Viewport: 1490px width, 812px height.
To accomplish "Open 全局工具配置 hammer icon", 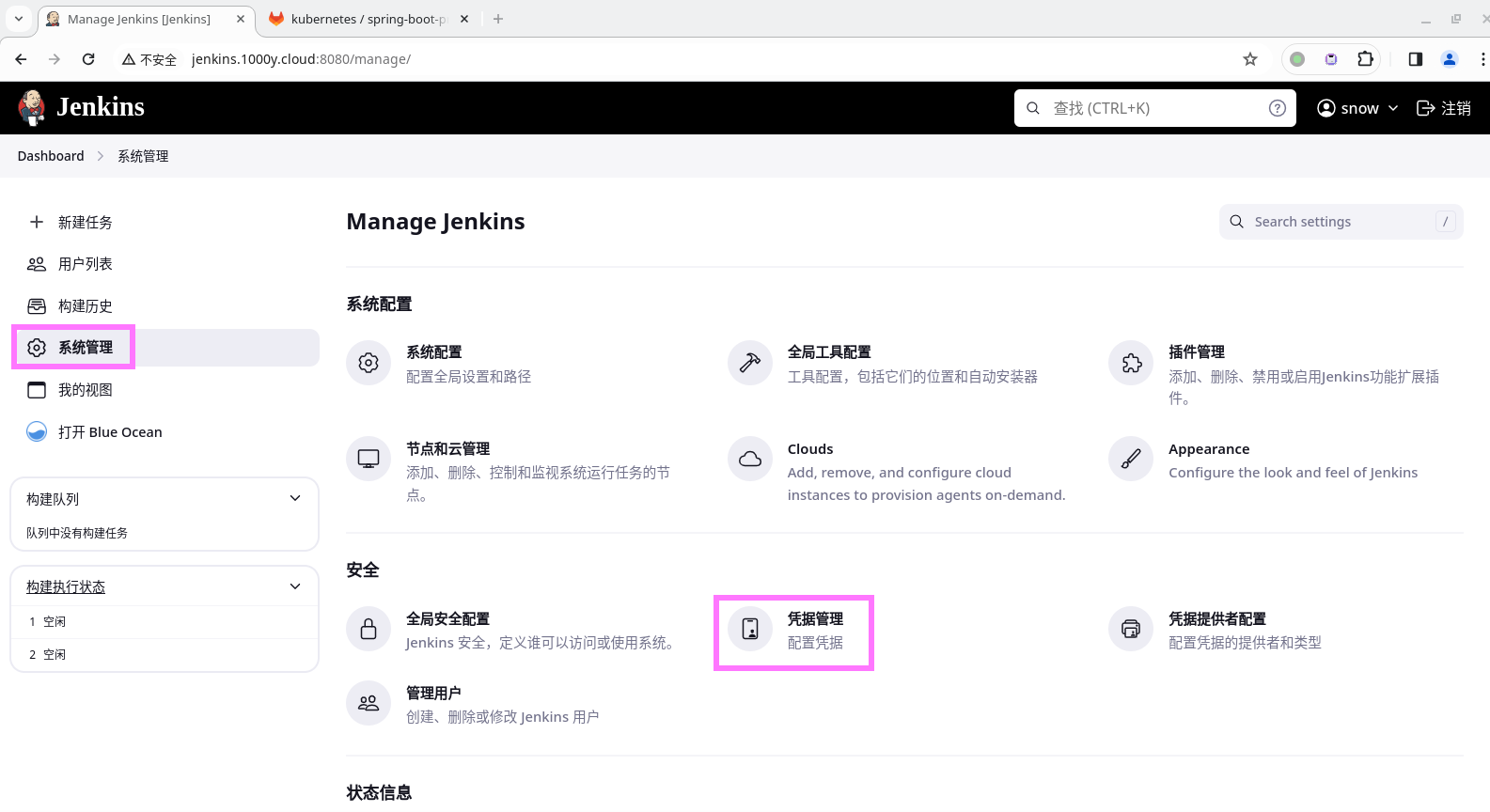I will coord(750,363).
